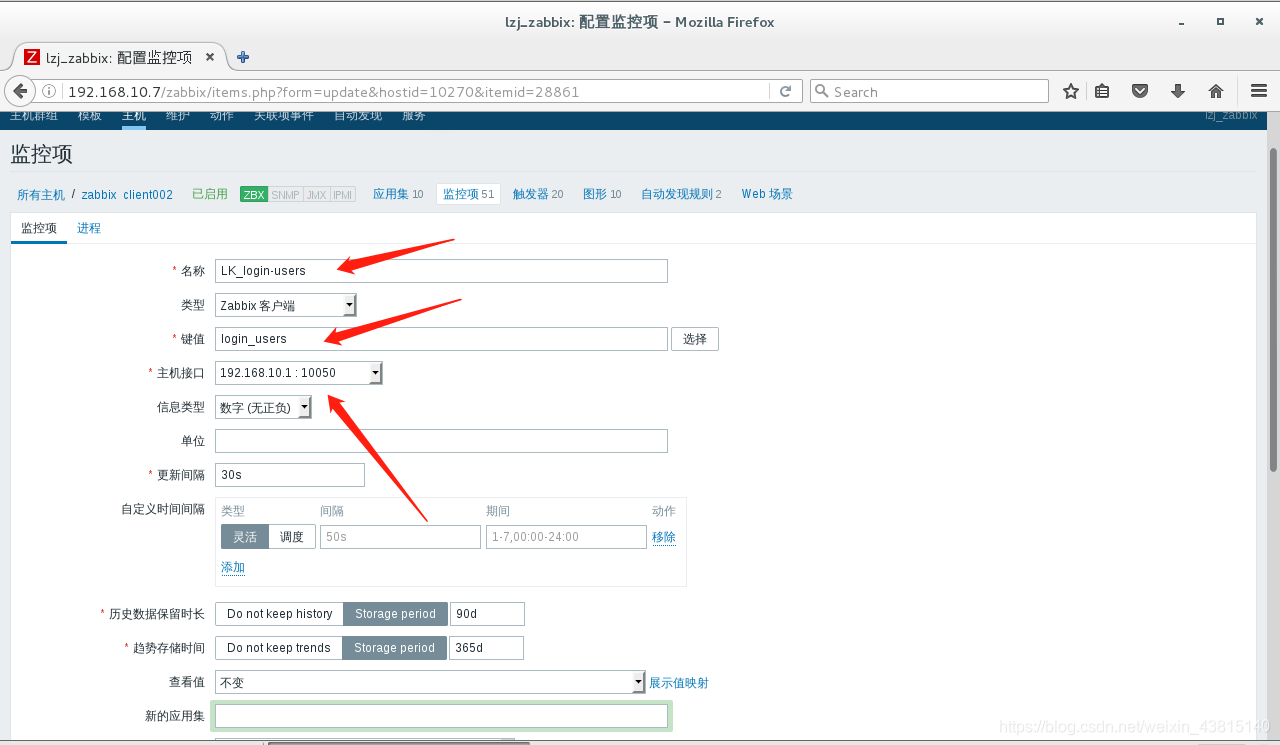
Task: Select the 调度 interval type toggle
Action: (x=292, y=537)
